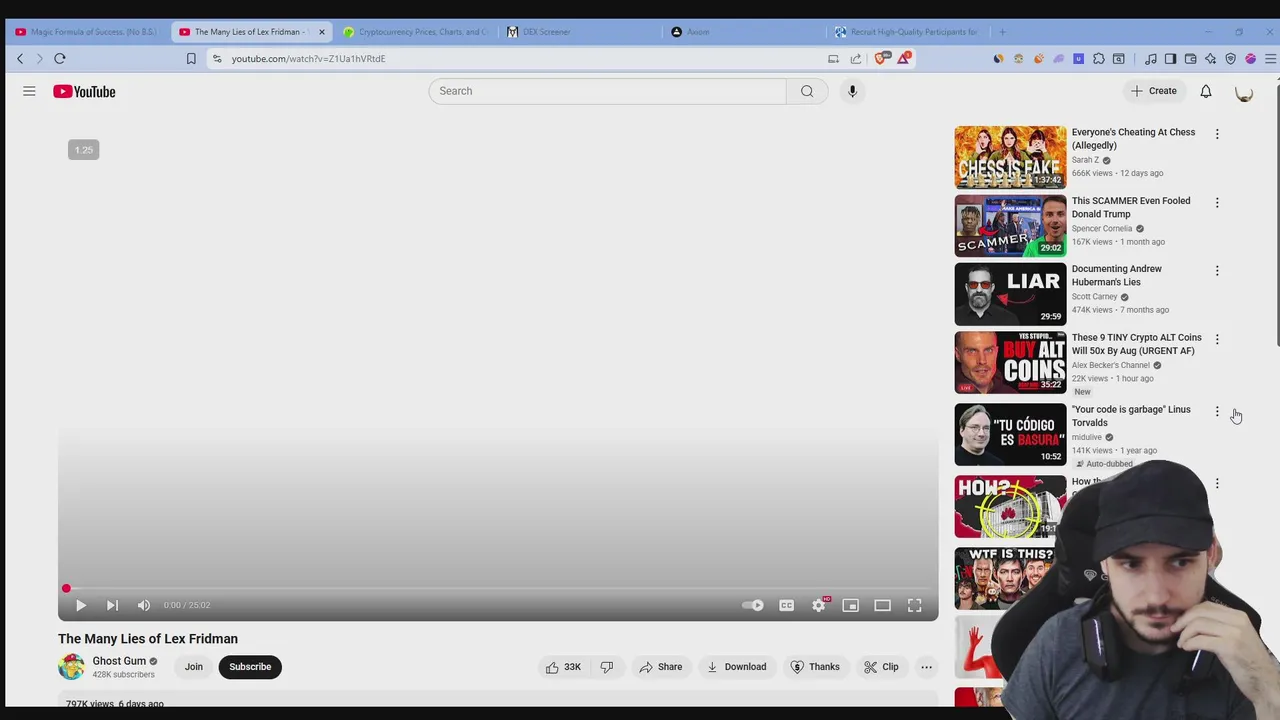Image resolution: width=1280 pixels, height=720 pixels.
Task: Toggle the browser sidebar panel icon
Action: pos(1170,59)
